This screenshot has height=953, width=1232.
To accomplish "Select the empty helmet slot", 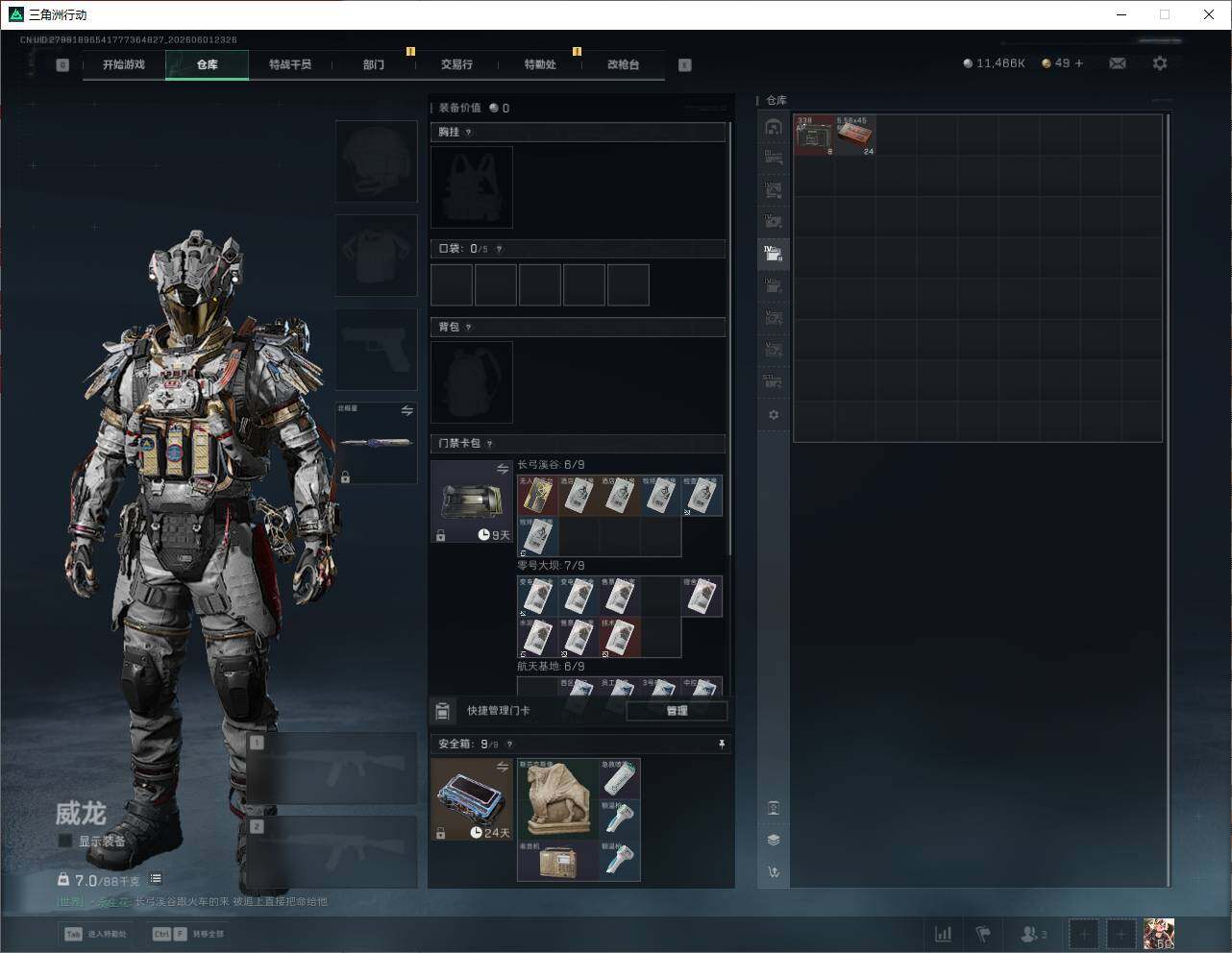I will pyautogui.click(x=376, y=161).
